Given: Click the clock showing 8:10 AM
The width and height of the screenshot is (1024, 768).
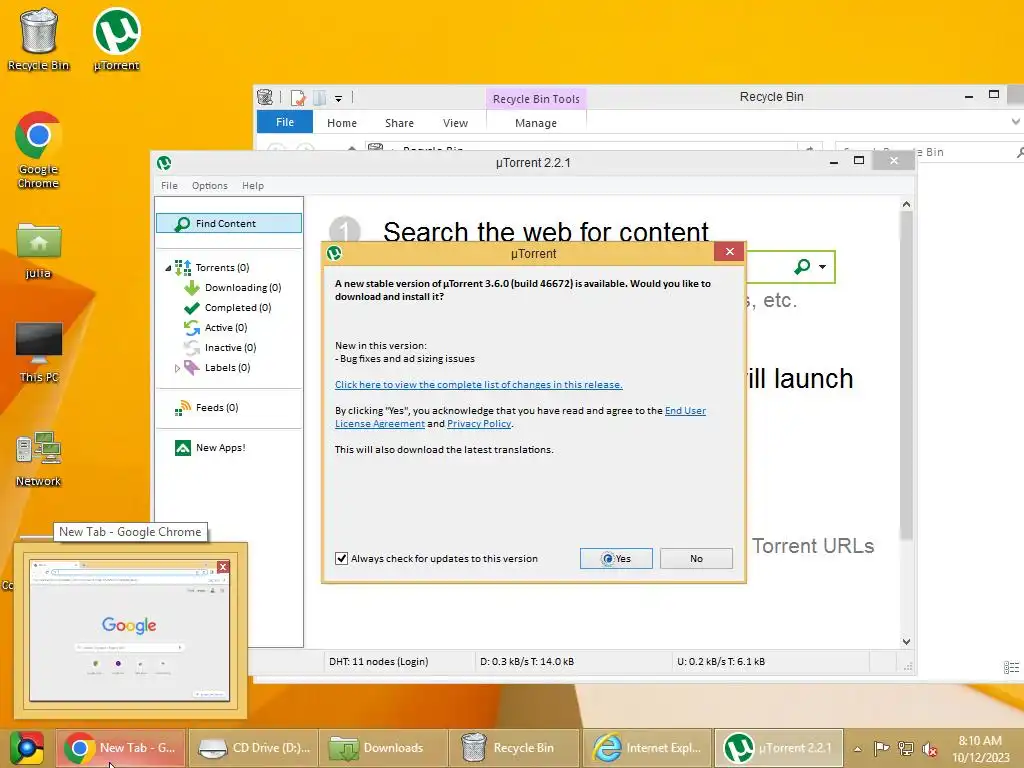Looking at the screenshot, I should [x=980, y=749].
